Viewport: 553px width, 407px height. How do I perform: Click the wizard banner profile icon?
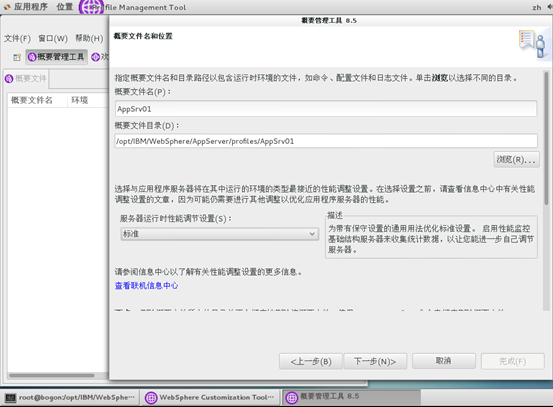coord(533,45)
